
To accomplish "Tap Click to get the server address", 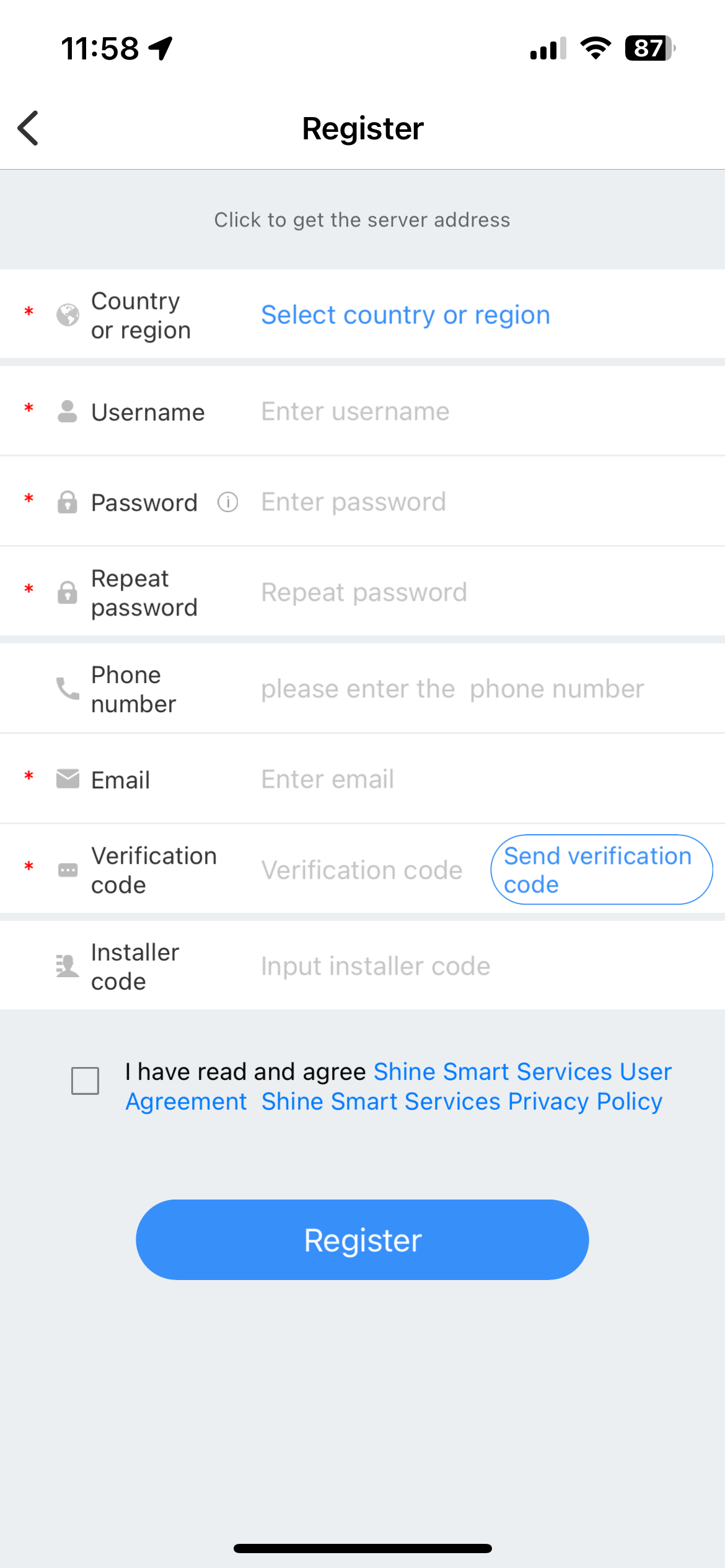I will click(362, 220).
